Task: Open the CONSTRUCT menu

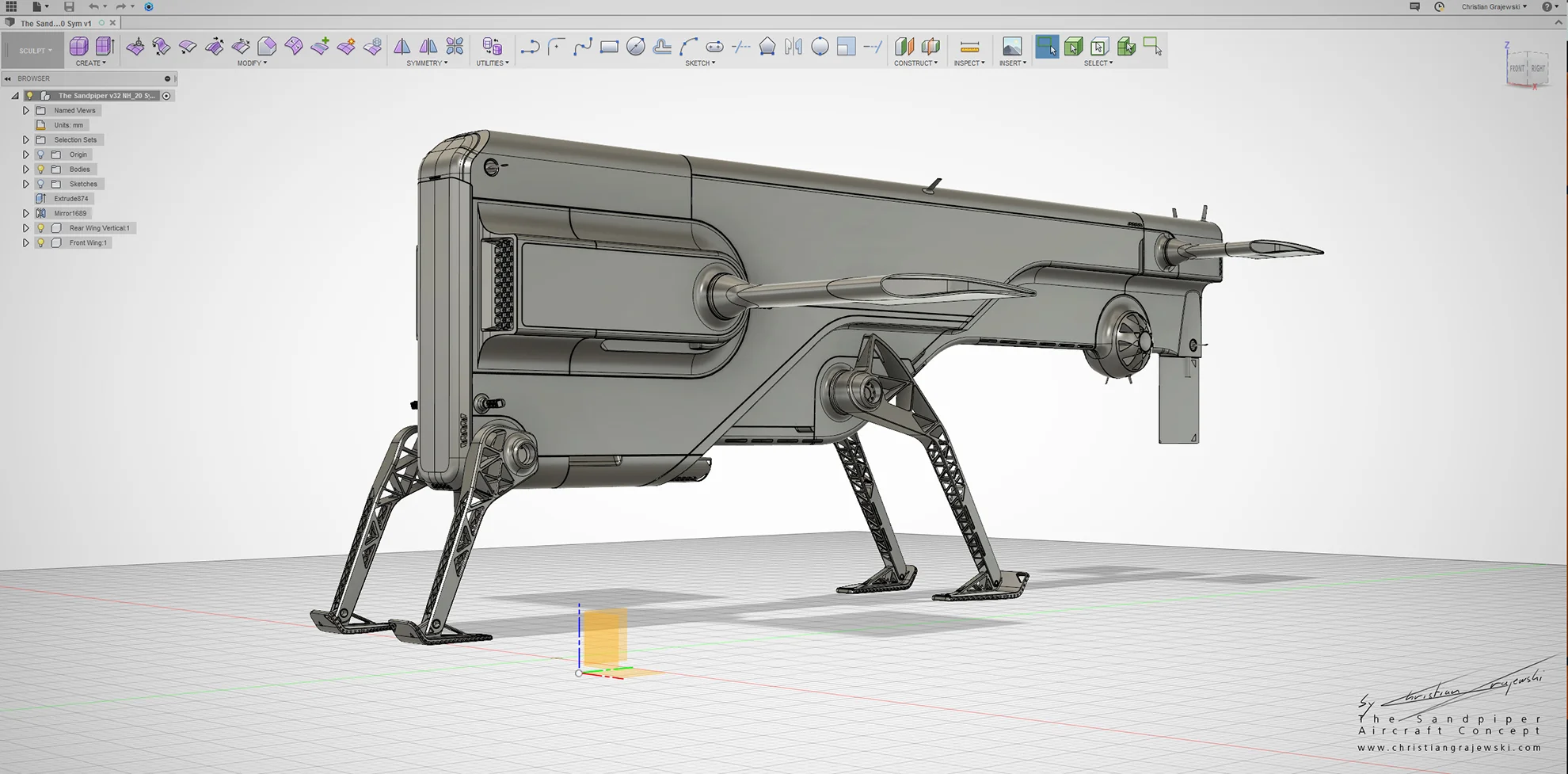Action: 915,63
